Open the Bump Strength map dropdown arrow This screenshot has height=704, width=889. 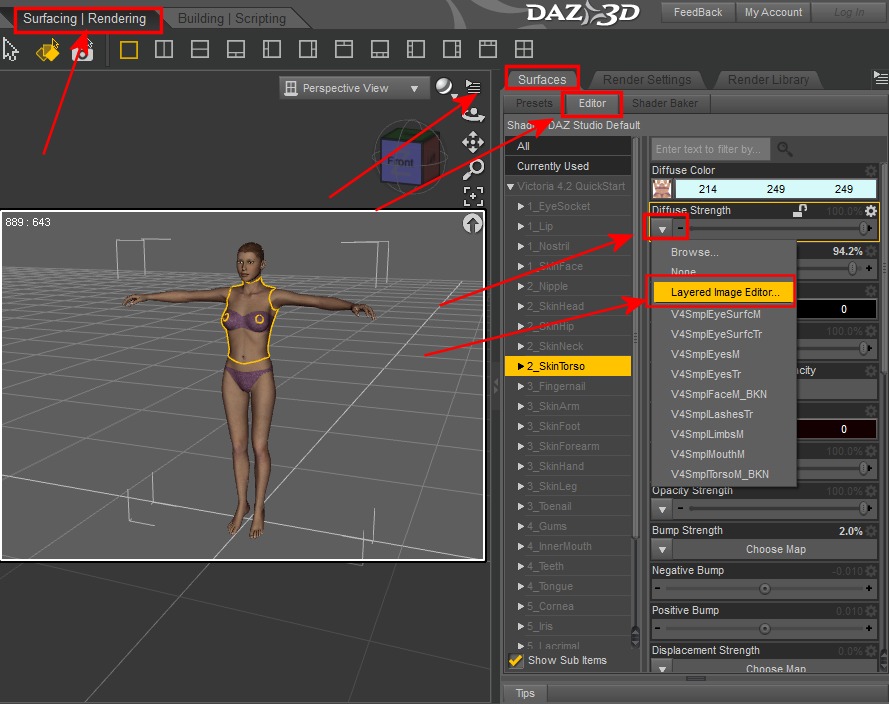coord(662,549)
